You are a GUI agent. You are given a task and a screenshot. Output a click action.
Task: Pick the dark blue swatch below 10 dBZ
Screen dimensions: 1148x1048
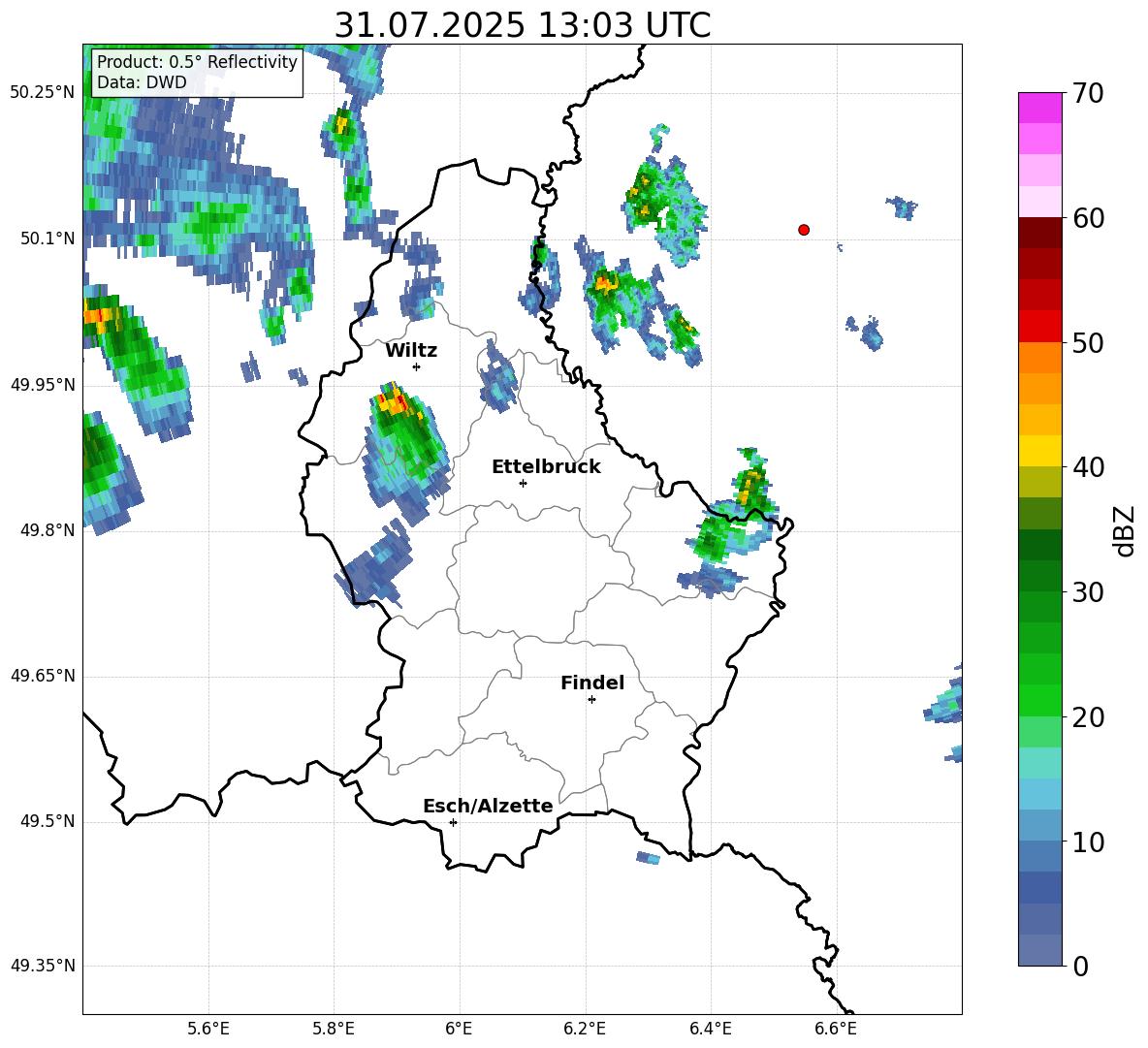(1039, 887)
